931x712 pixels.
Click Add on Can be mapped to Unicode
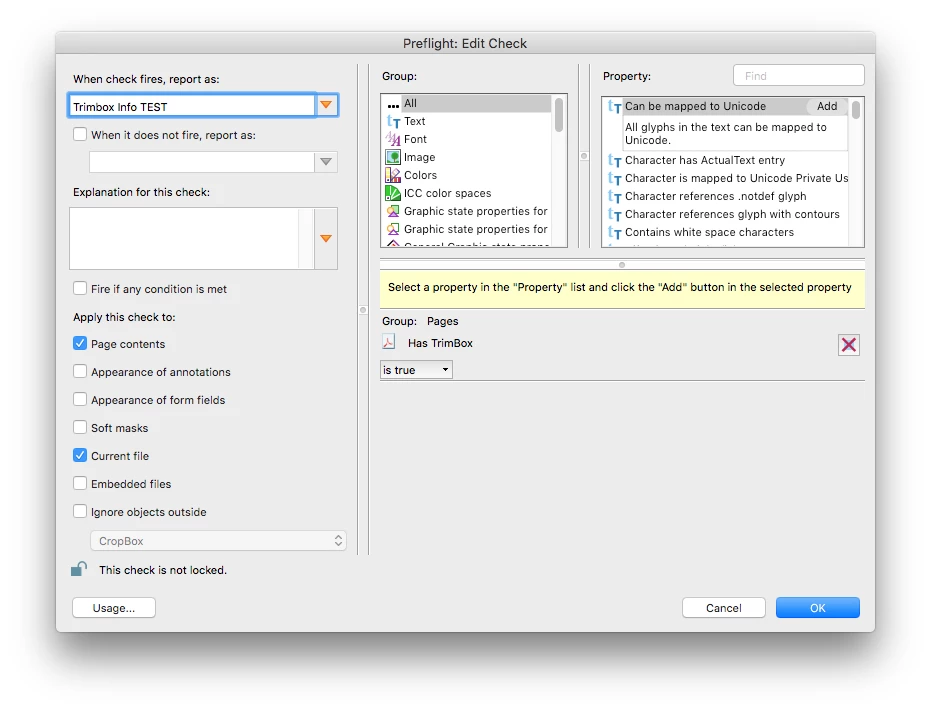click(x=826, y=106)
